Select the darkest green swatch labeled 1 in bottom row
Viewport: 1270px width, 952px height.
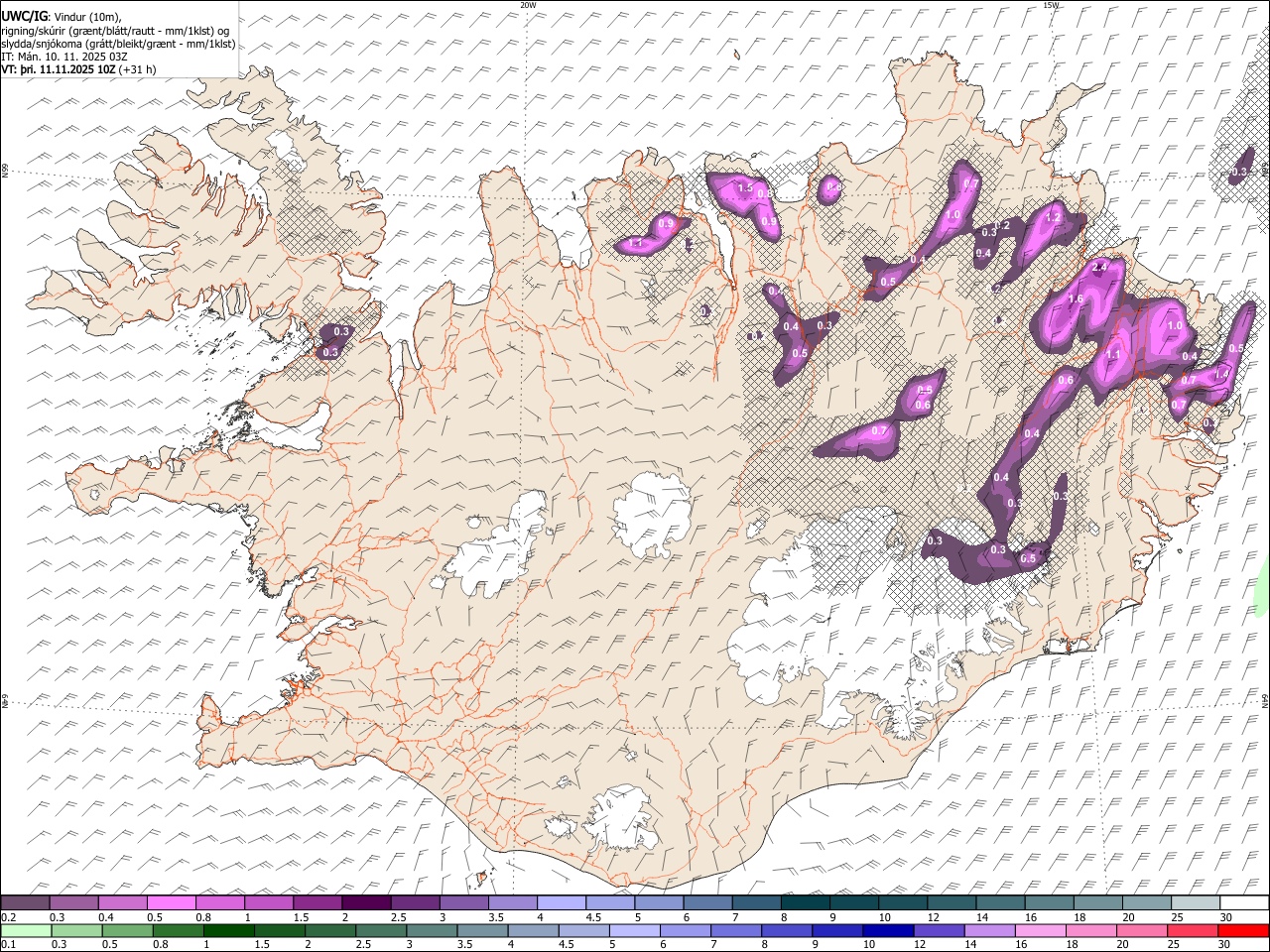[228, 930]
